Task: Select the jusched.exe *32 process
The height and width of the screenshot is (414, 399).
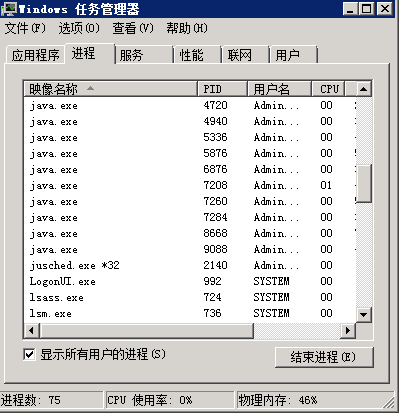Action: [190, 266]
